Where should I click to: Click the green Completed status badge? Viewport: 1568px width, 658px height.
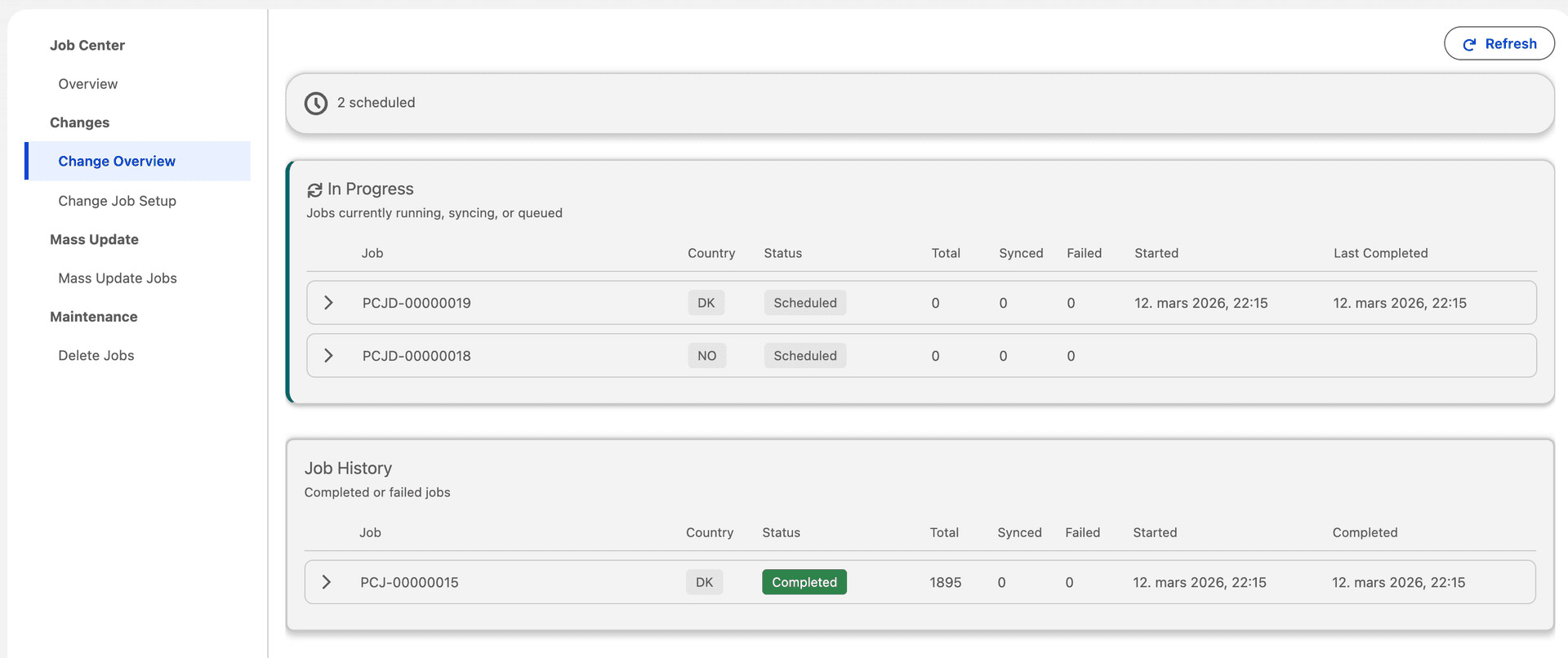[804, 582]
